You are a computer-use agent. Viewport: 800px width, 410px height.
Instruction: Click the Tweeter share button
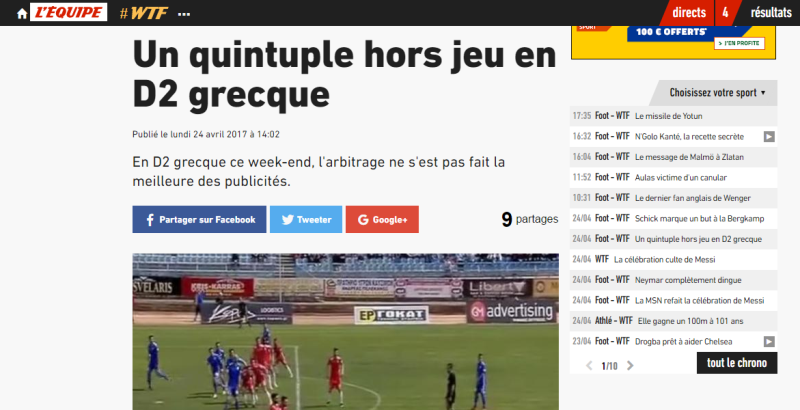(x=306, y=219)
